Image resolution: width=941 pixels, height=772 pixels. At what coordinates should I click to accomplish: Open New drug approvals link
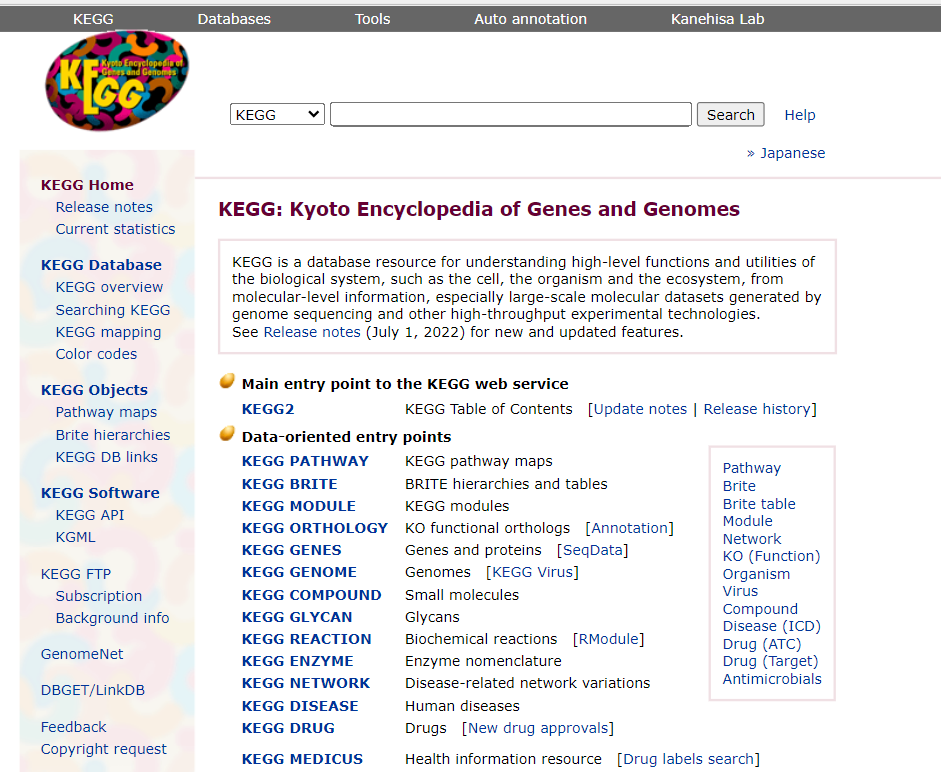(x=538, y=728)
